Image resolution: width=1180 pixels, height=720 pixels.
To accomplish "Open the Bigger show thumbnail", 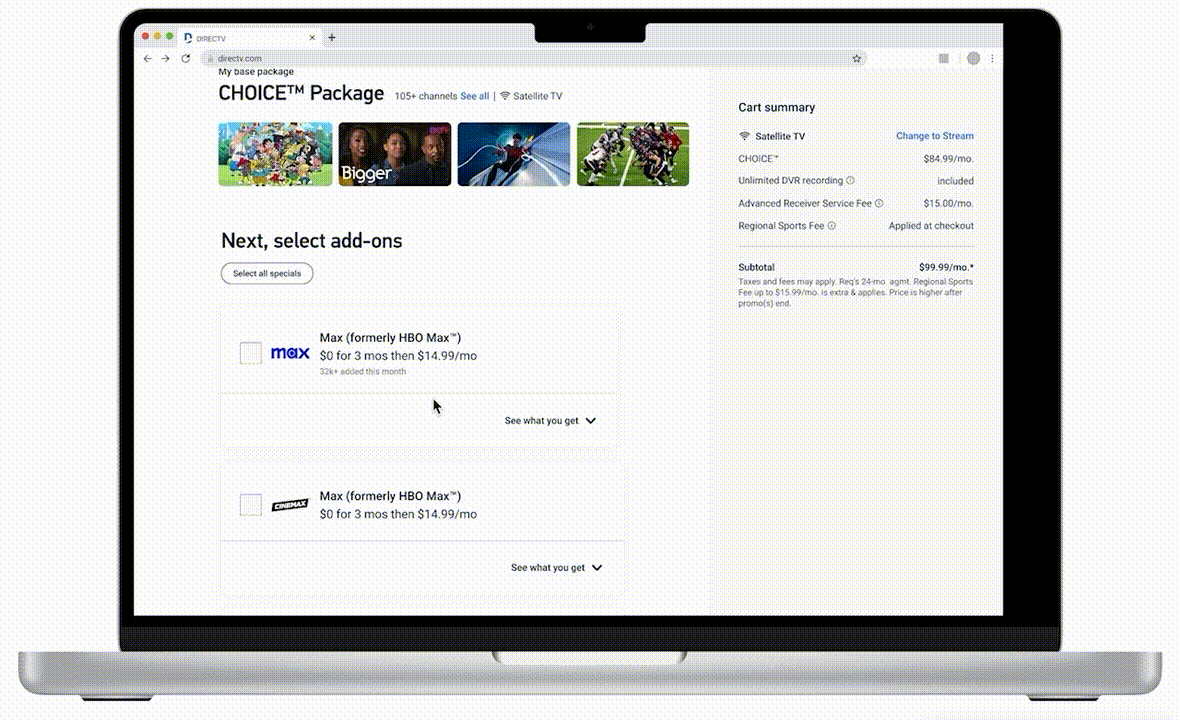I will pyautogui.click(x=395, y=154).
